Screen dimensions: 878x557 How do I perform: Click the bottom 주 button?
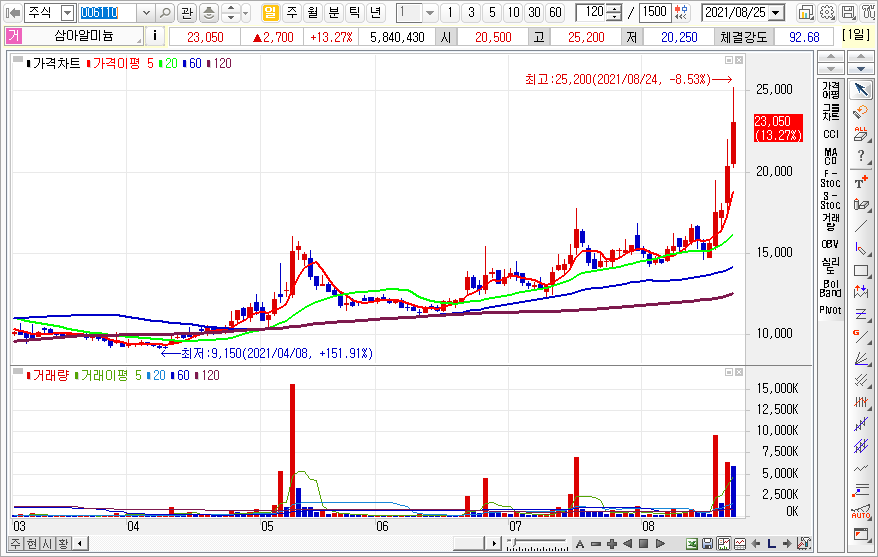click(16, 544)
